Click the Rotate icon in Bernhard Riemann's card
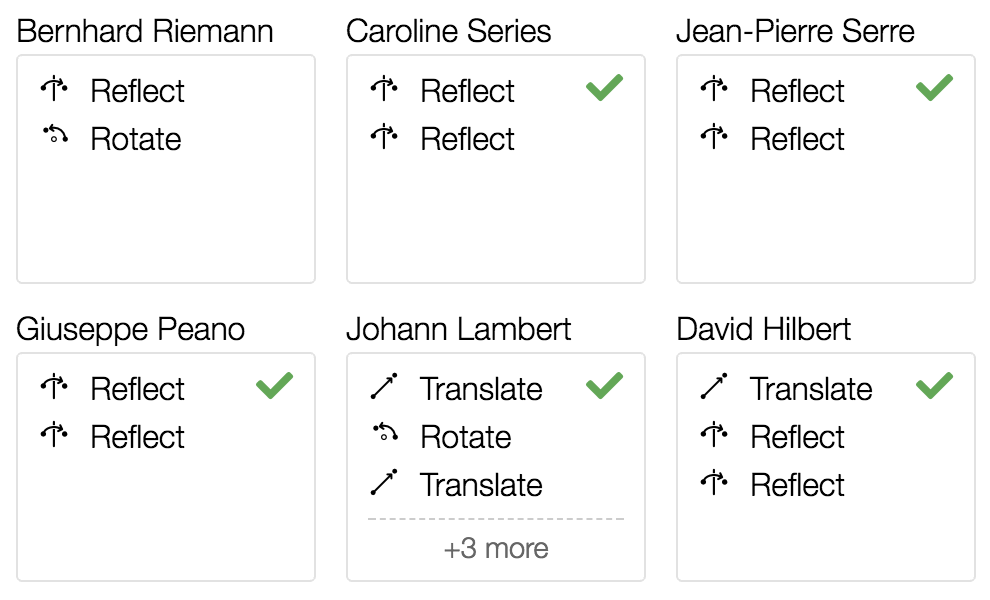Screen dimensions: 990x600 pyautogui.click(x=54, y=137)
